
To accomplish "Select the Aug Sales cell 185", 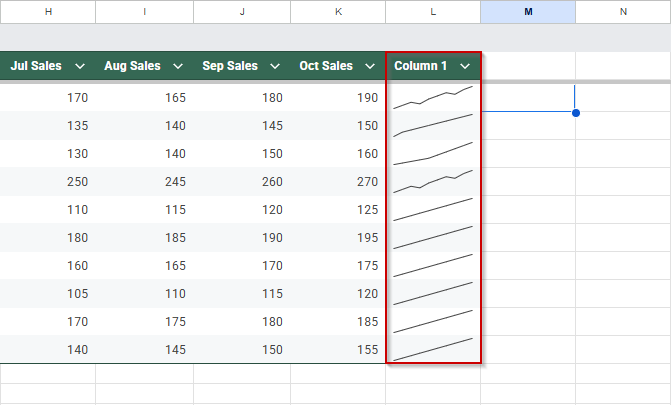I will (145, 238).
